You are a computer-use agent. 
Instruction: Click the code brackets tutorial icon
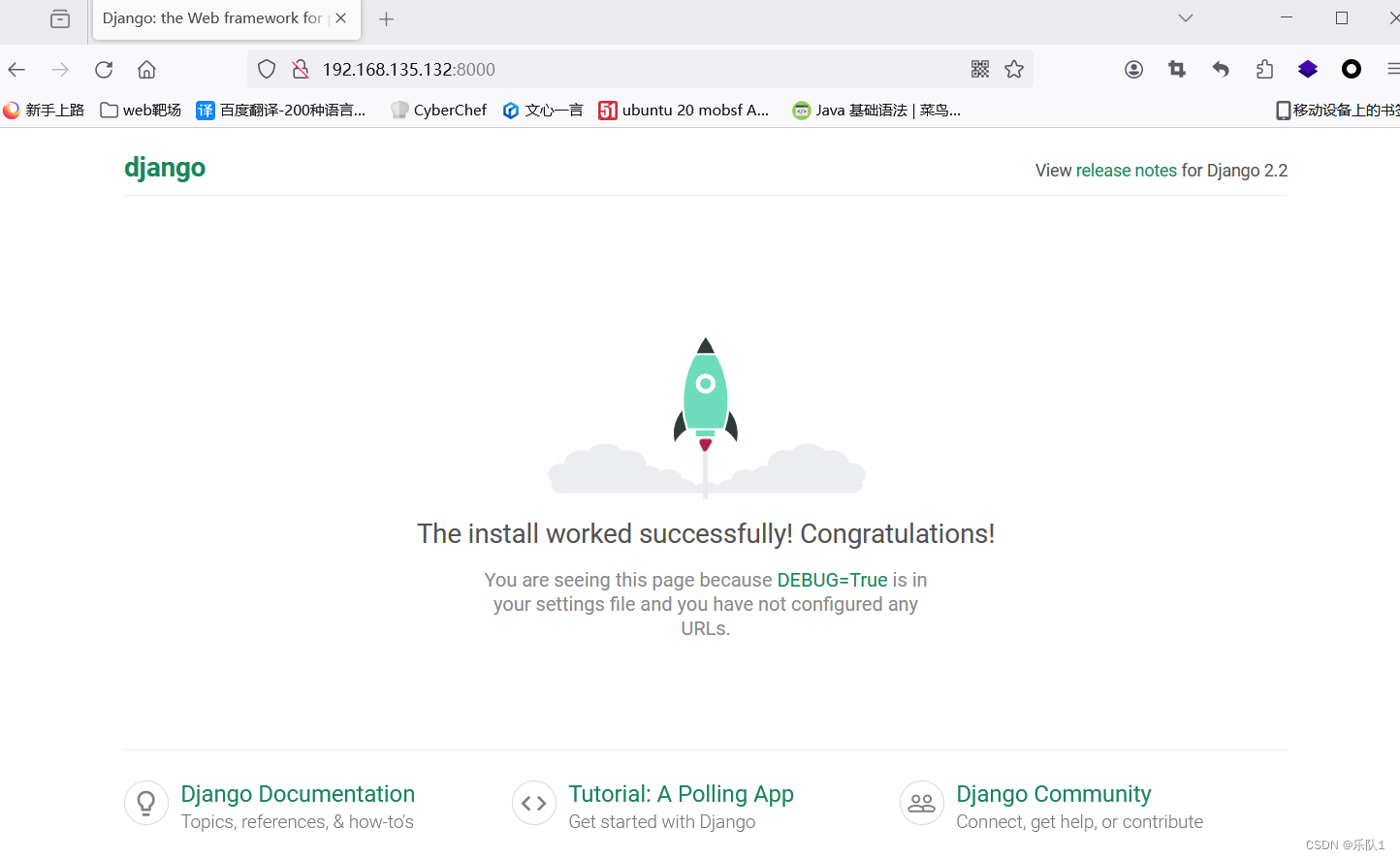tap(534, 803)
